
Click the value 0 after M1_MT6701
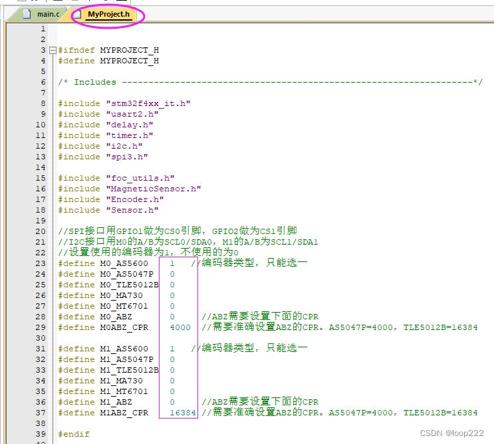[x=172, y=391]
